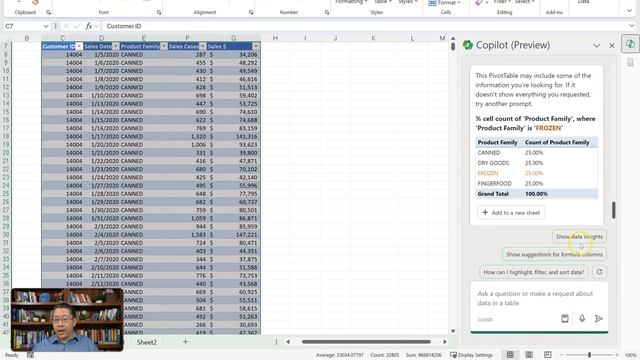Viewport: 640px width, 360px height.
Task: Open the Customer ID filter dropdown
Action: coord(79,47)
